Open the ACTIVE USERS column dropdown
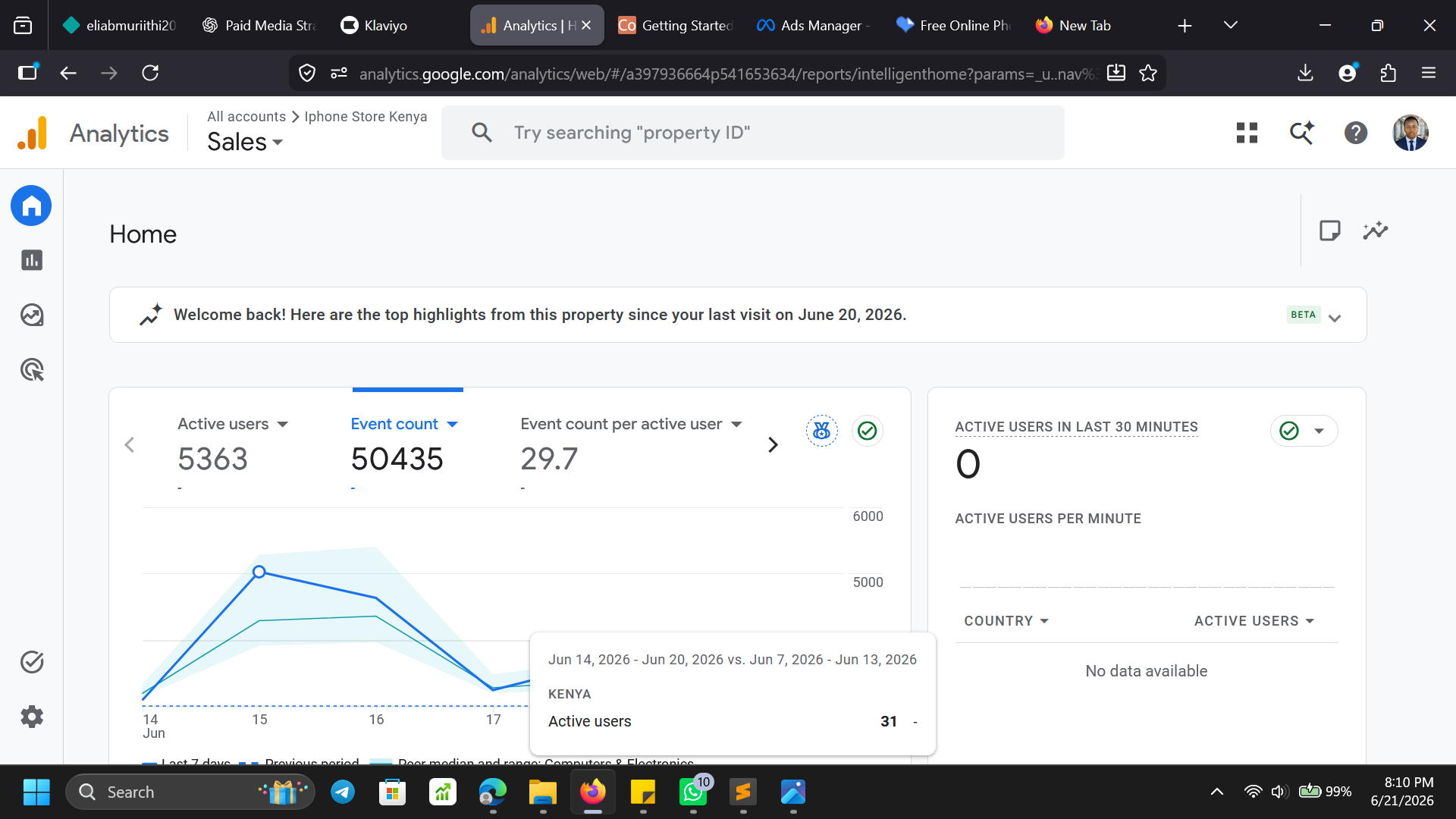Viewport: 1456px width, 819px height. tap(1254, 621)
